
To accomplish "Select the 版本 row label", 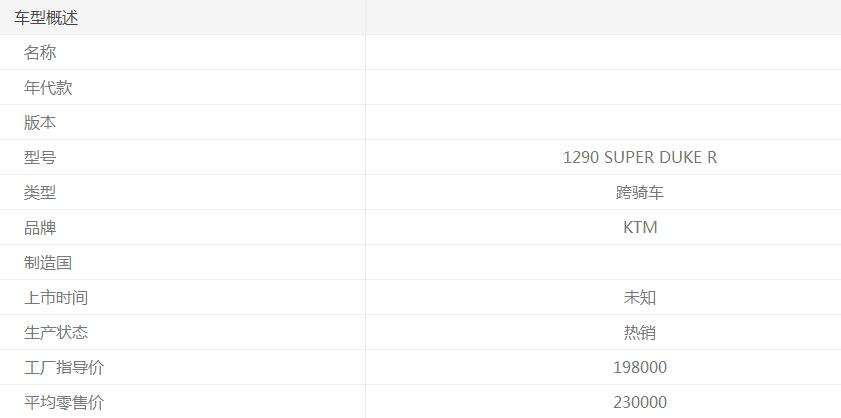I will 40,123.
